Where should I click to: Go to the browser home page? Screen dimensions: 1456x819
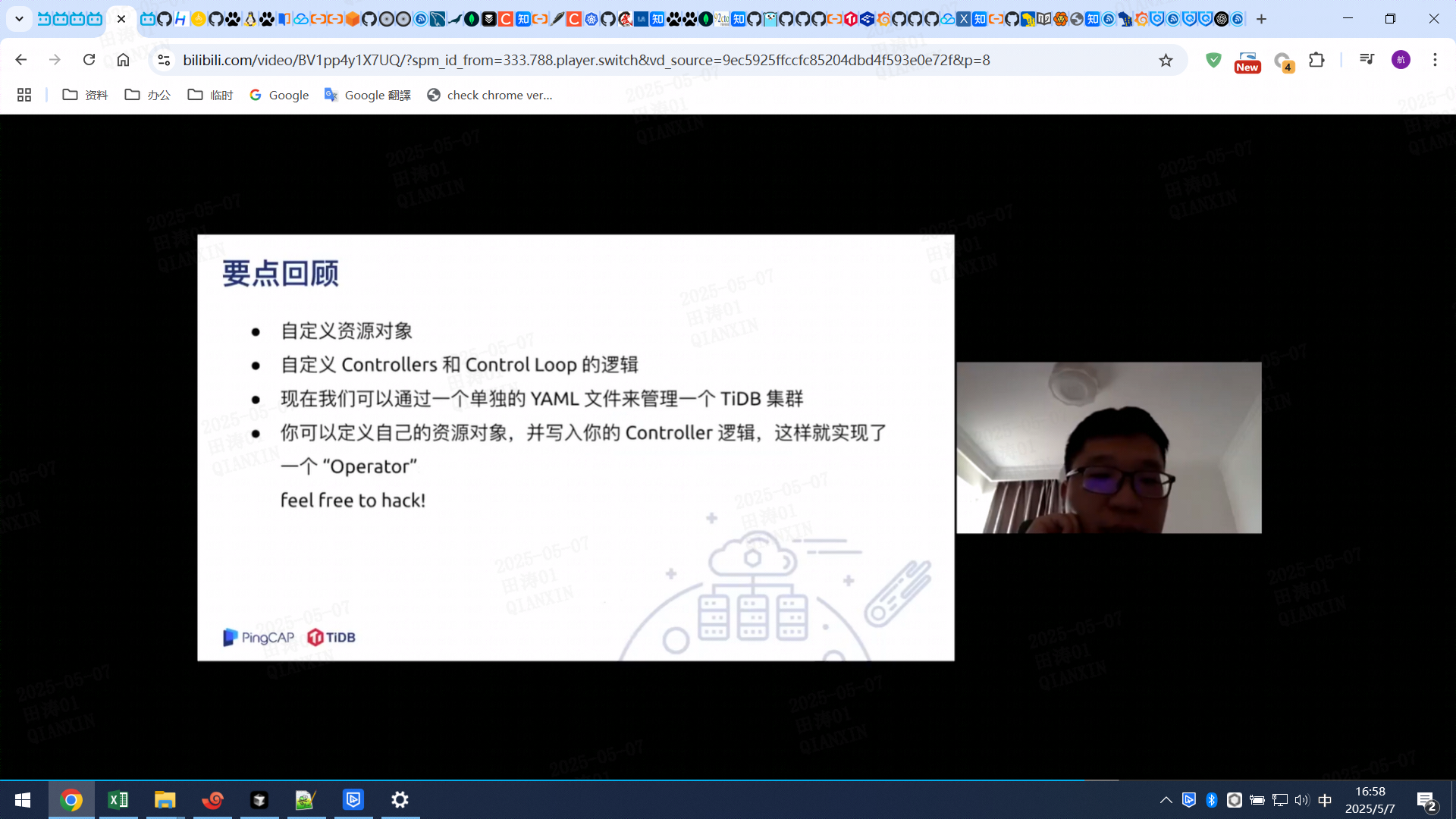(123, 60)
